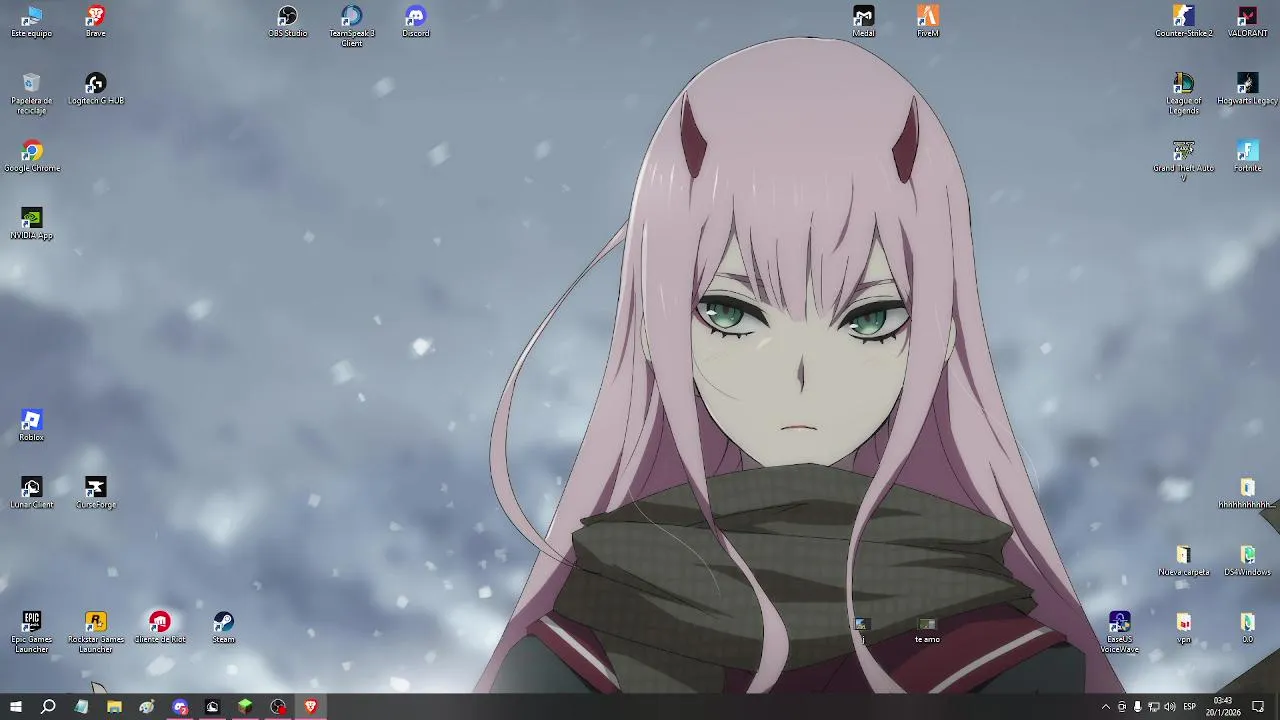1280x720 pixels.
Task: Select the Epic Games Launcher shortcut
Action: [31, 632]
